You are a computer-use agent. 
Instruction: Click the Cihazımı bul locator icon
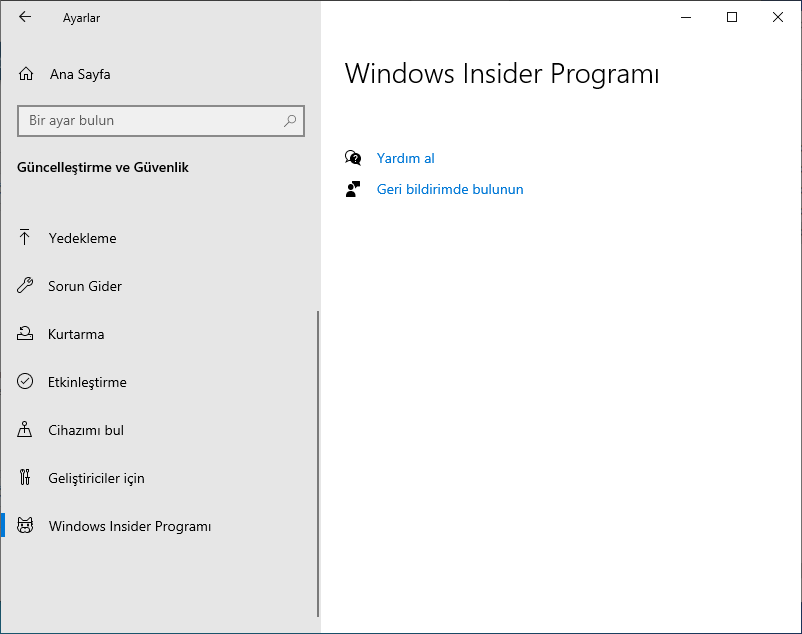[x=25, y=429]
